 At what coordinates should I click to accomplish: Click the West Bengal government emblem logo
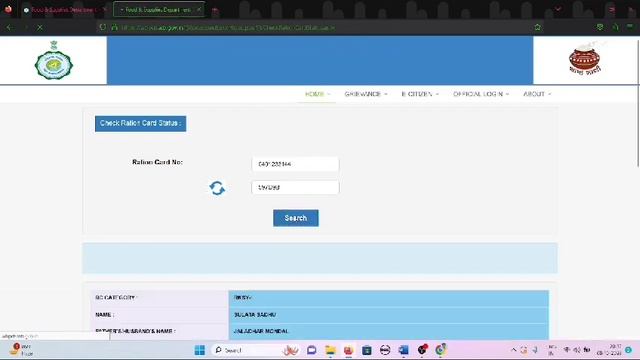point(53,60)
